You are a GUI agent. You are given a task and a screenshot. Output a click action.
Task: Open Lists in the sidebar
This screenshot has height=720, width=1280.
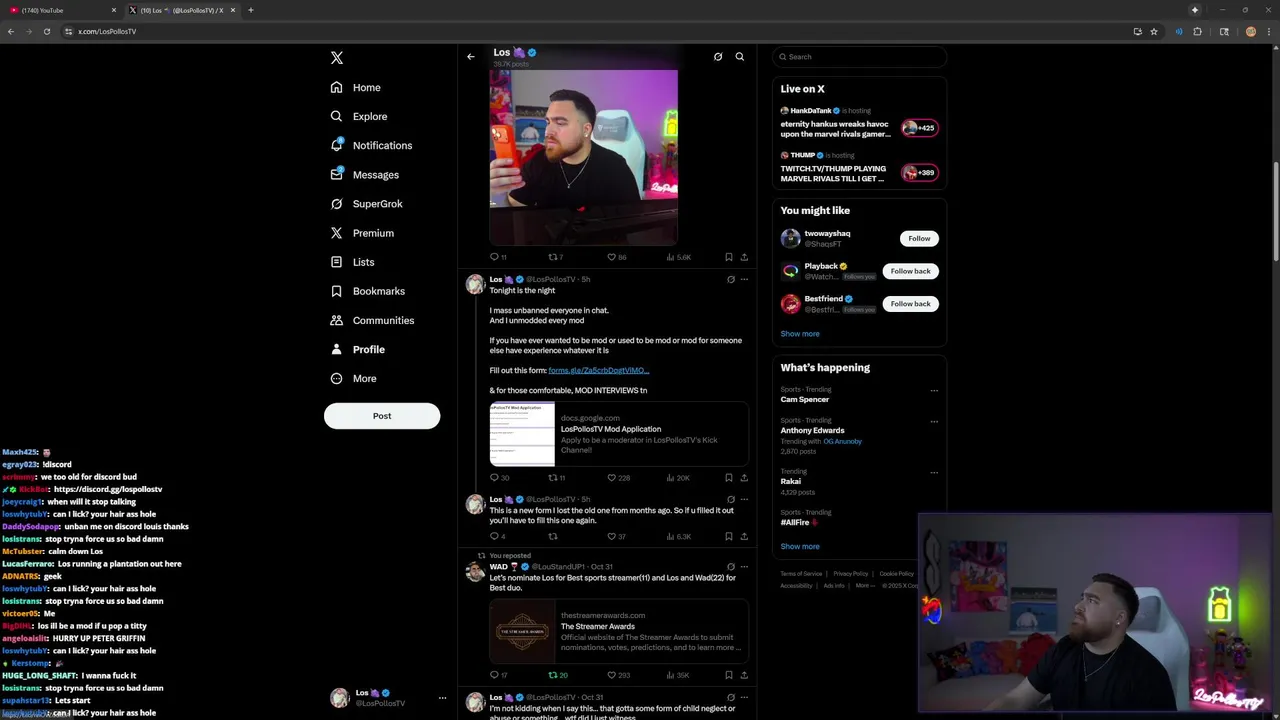353,262
